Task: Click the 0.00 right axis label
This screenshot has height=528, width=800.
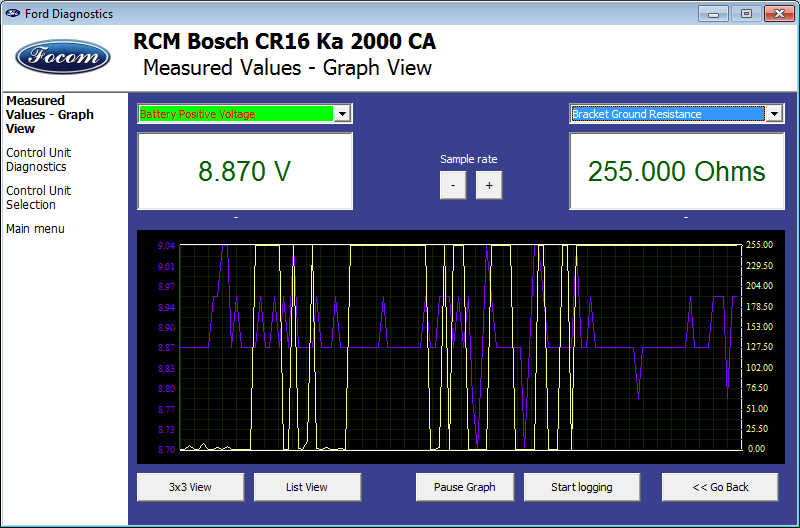Action: (x=756, y=449)
